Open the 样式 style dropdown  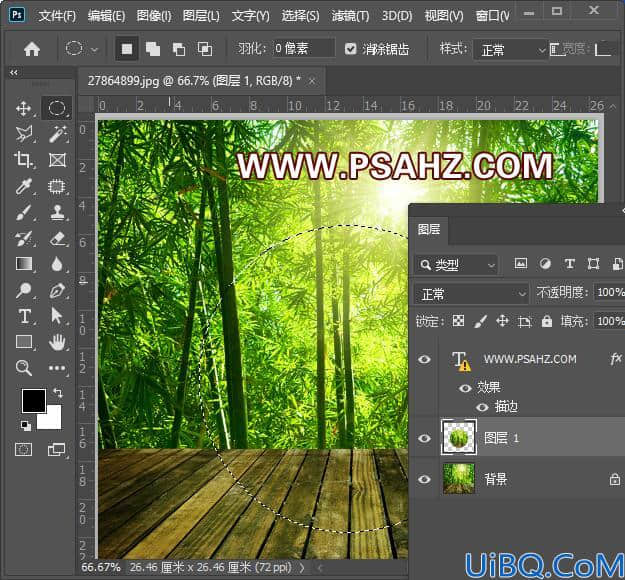[x=510, y=50]
